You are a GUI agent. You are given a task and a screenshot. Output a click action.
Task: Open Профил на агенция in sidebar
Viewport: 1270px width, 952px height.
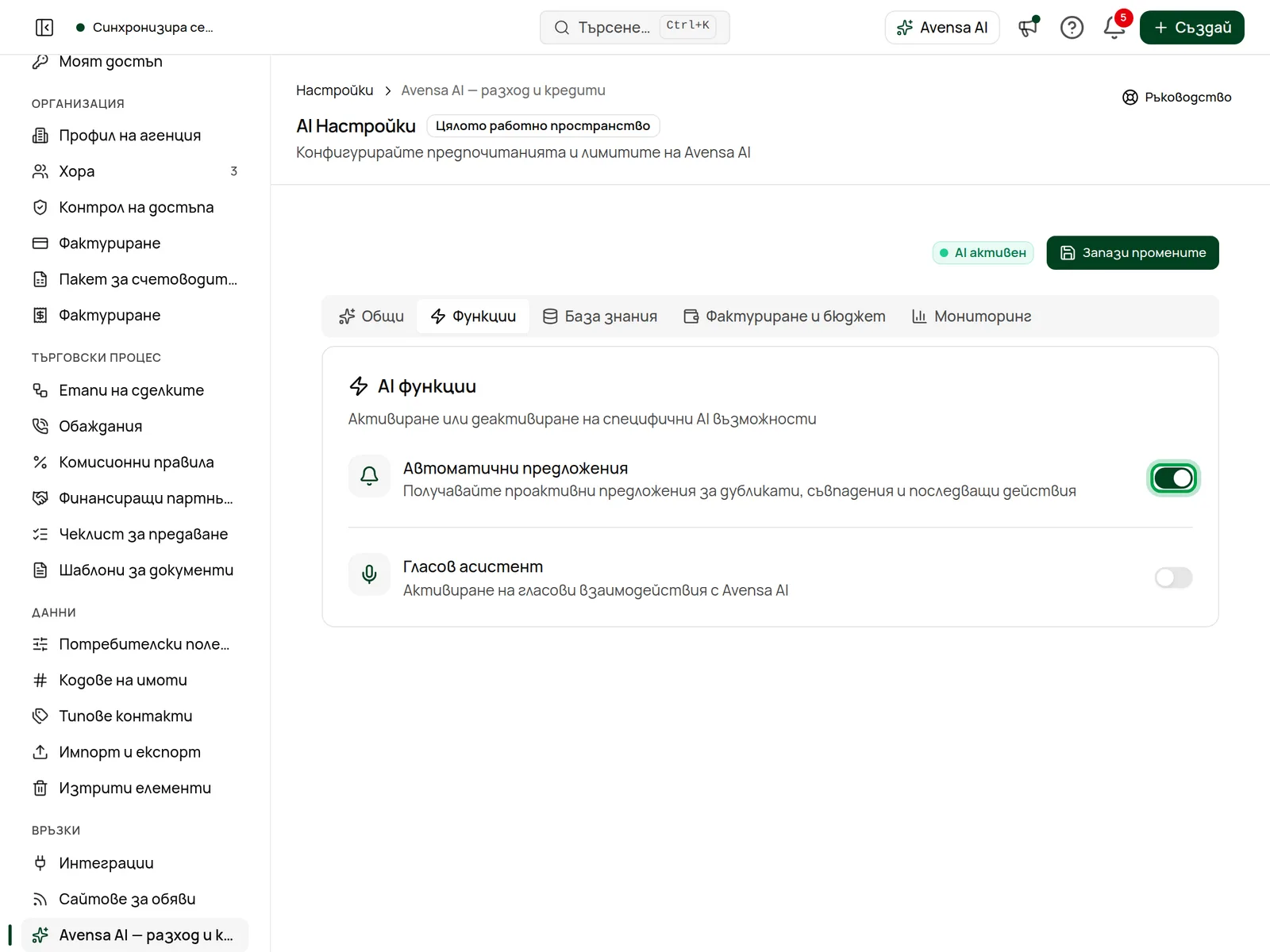coord(135,136)
